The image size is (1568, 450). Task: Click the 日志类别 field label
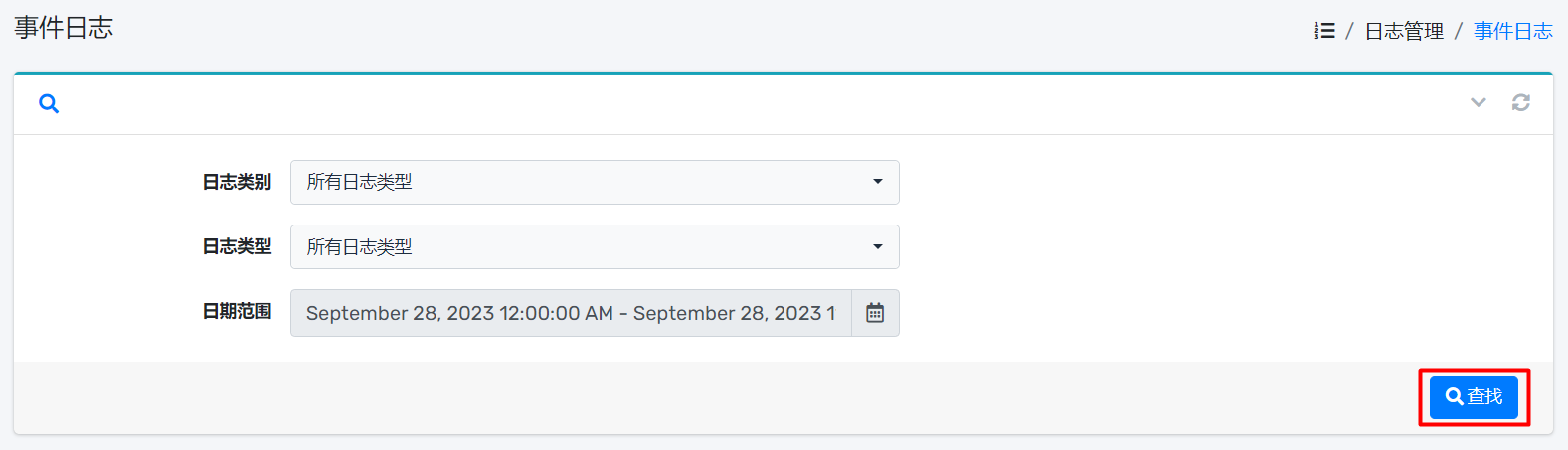click(237, 182)
